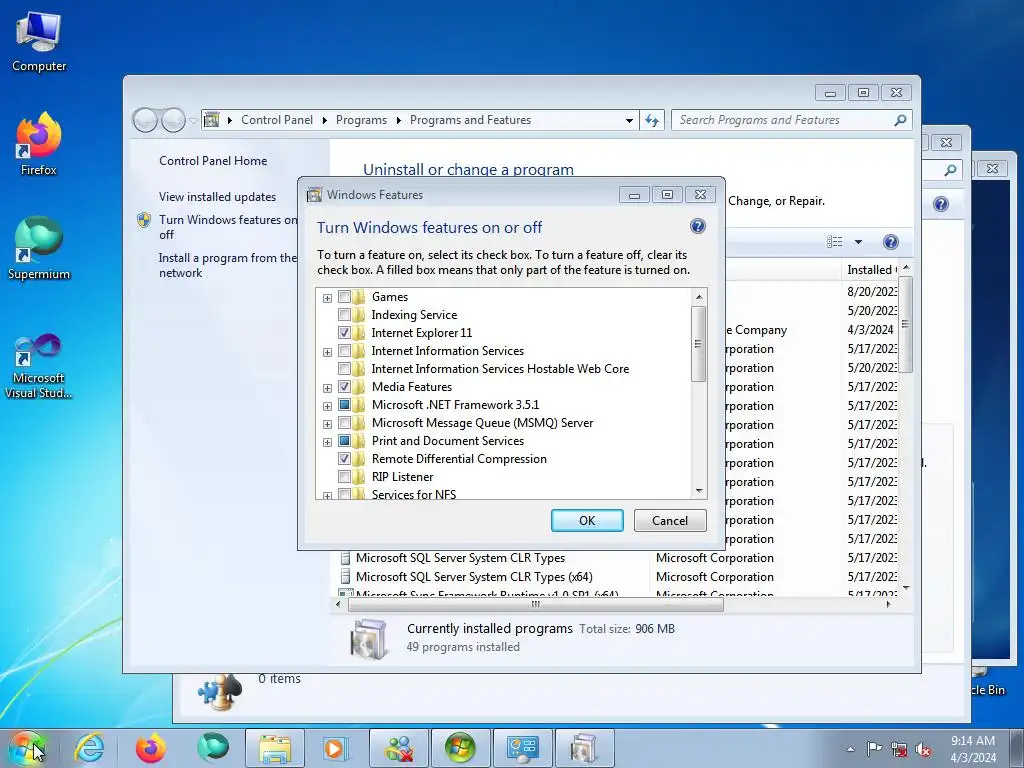Screen dimensions: 1024x768
Task: Enable Microsoft Message Queue (MSMQ) Server
Action: coord(344,423)
